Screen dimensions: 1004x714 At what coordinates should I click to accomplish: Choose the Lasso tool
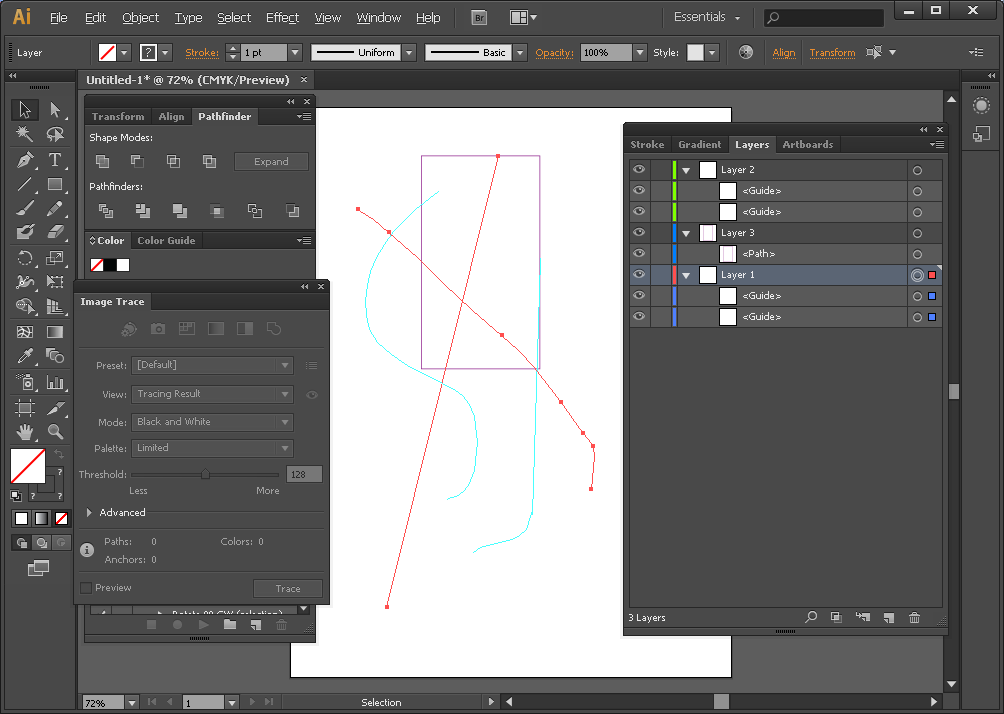coord(55,134)
